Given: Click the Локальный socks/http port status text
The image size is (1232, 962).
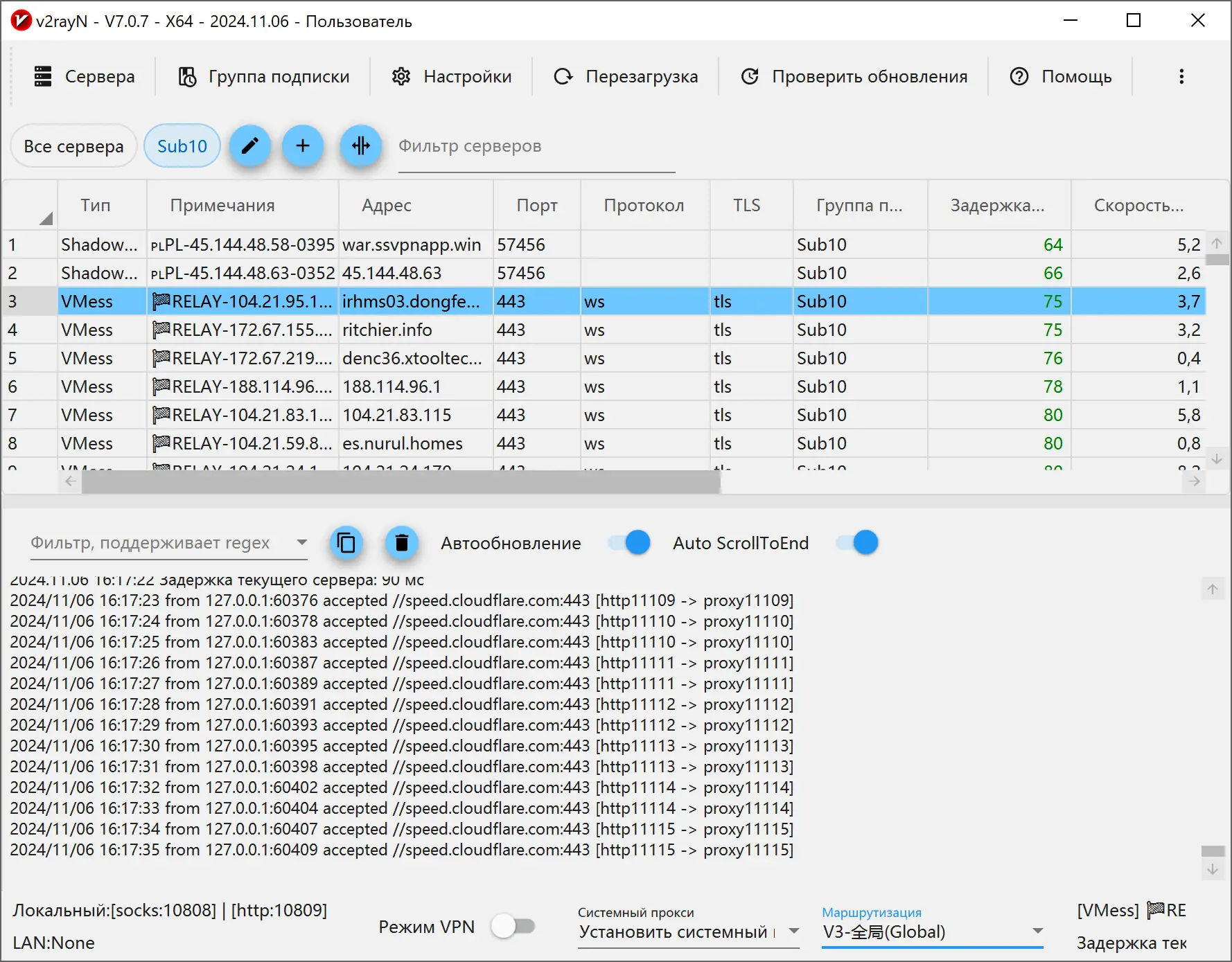Looking at the screenshot, I should tap(170, 910).
